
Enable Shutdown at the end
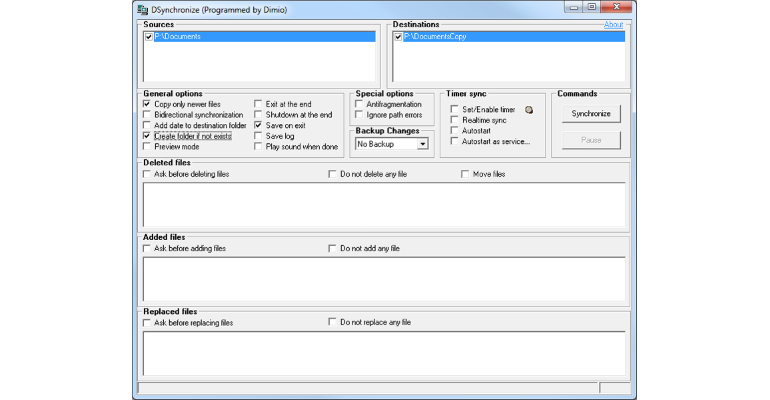(258, 114)
